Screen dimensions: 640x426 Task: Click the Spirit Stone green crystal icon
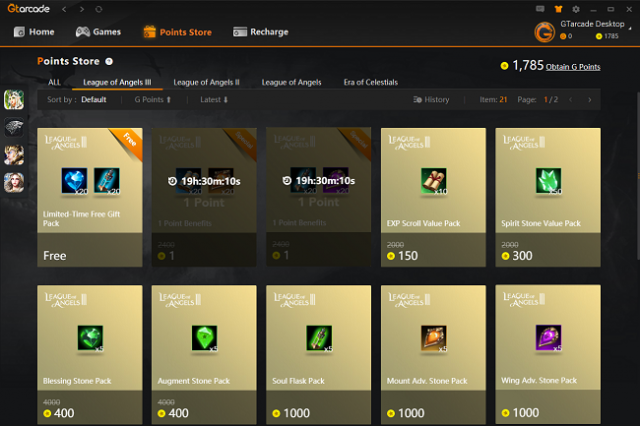548,180
